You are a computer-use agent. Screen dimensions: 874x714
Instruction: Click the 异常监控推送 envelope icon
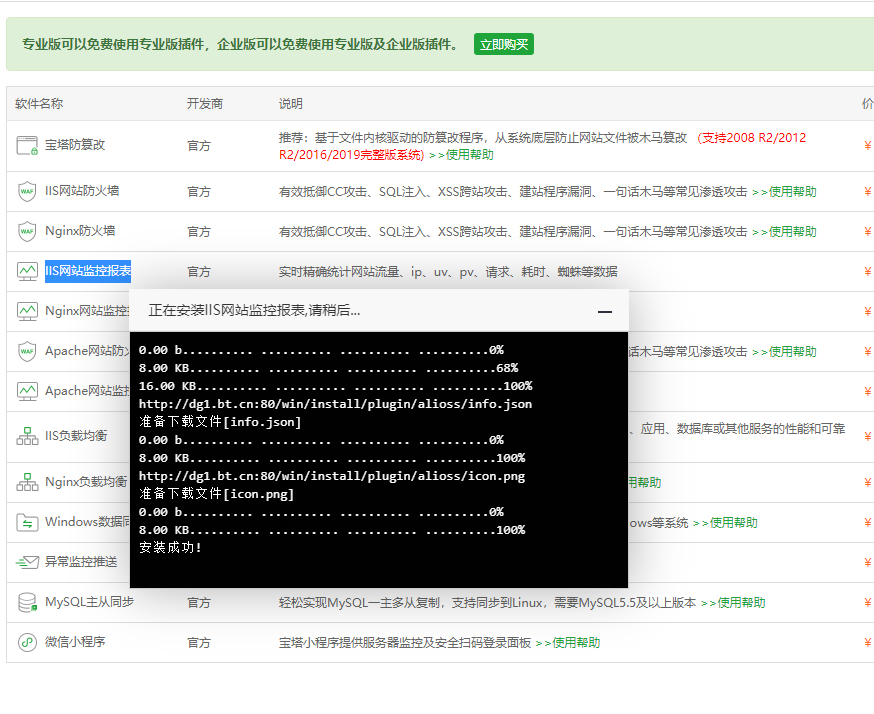point(27,562)
